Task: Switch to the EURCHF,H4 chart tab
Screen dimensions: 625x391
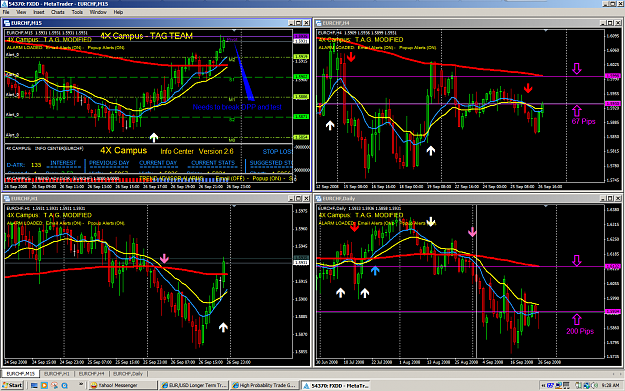Action: [91, 373]
